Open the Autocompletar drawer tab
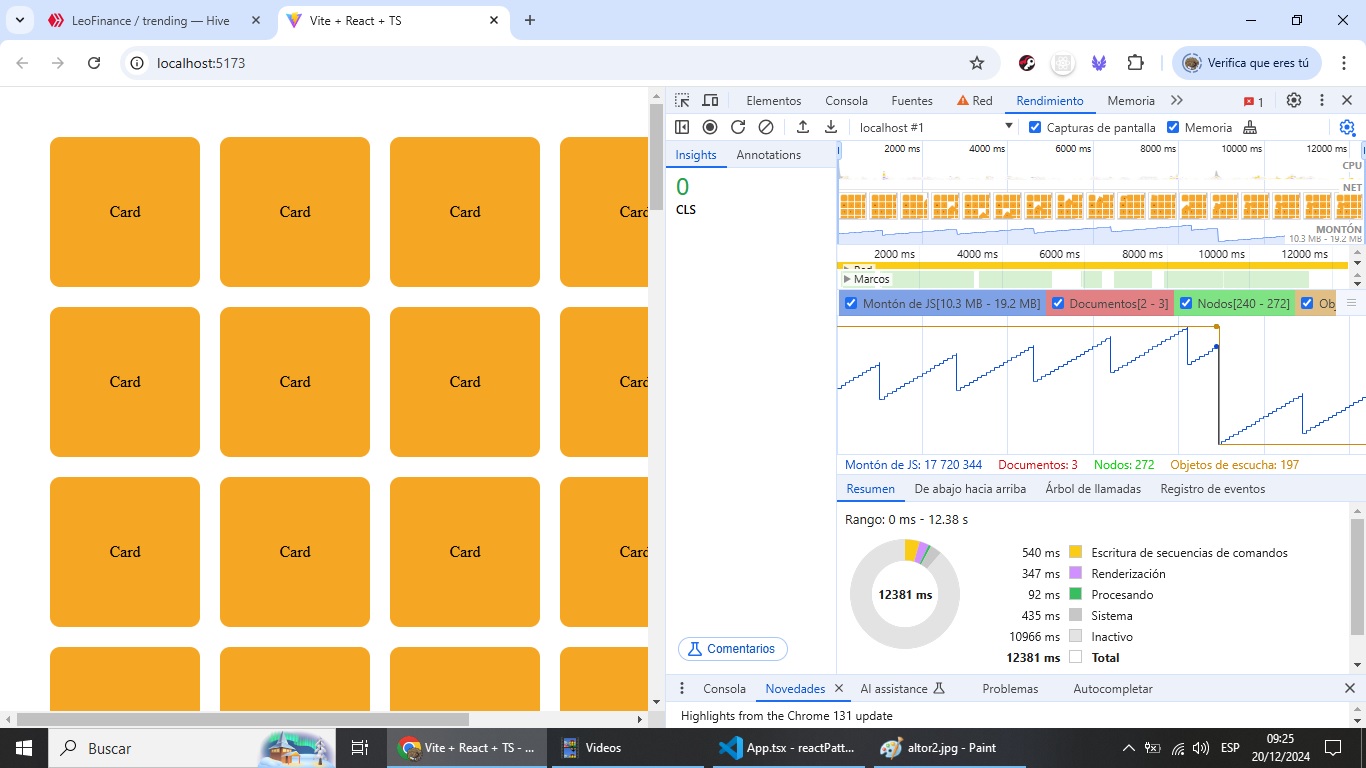This screenshot has height=768, width=1366. [1113, 688]
